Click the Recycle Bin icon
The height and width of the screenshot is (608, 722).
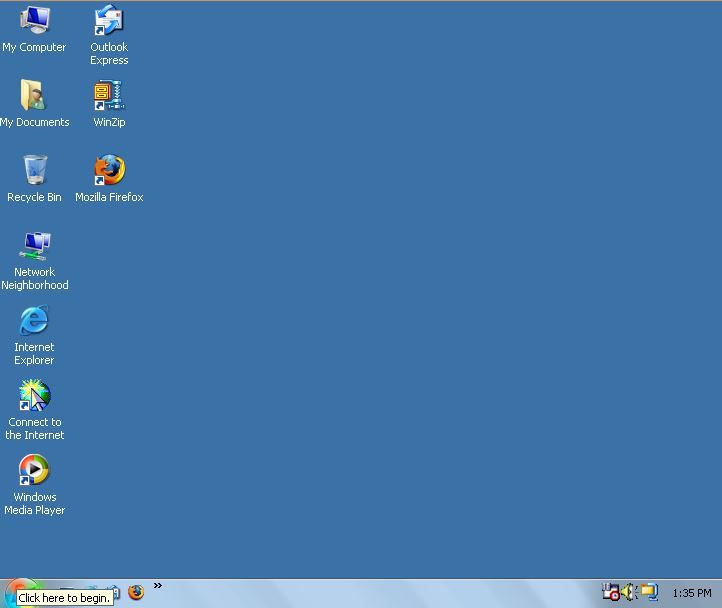34,171
